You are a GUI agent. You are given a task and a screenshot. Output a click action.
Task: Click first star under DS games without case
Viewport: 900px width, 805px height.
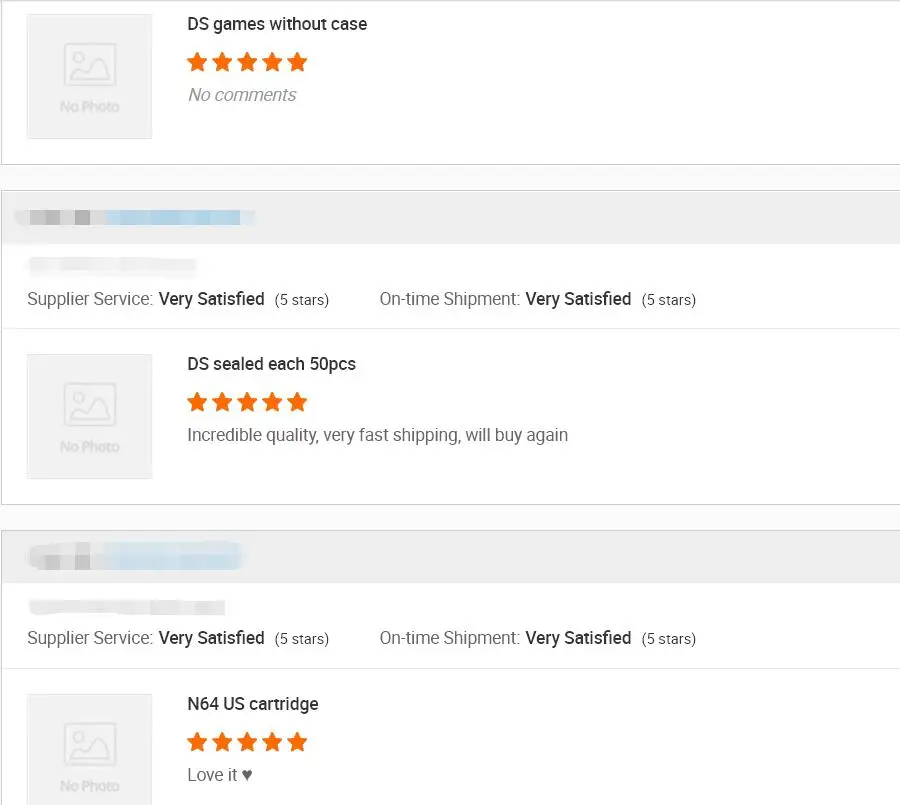(x=198, y=63)
